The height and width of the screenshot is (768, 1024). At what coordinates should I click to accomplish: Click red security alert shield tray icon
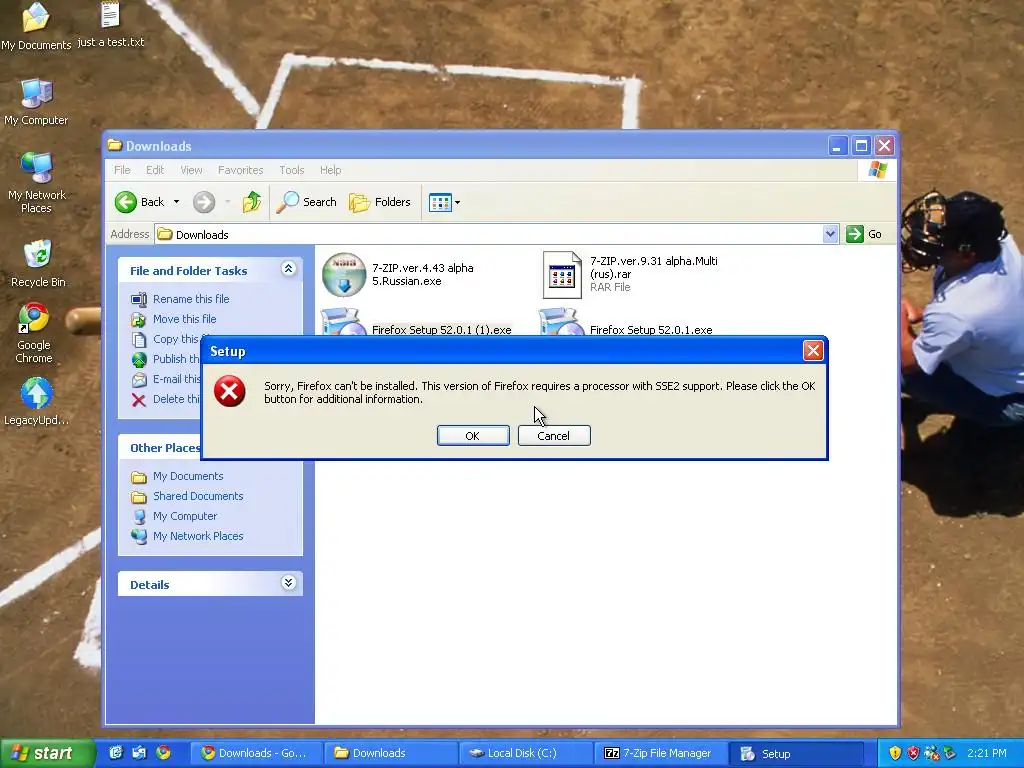point(913,753)
